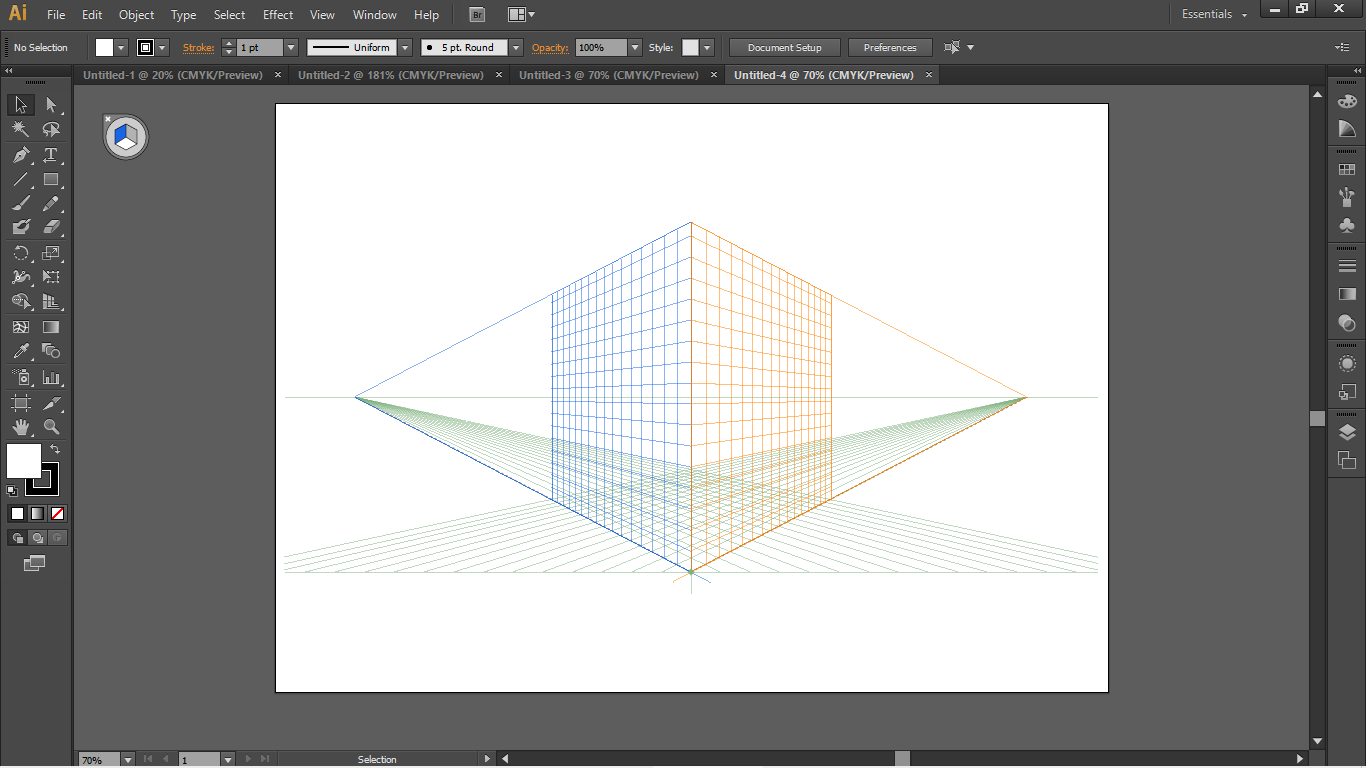Expand the variable width profile Uniform dropdown
Viewport: 1366px width, 768px height.
[405, 47]
